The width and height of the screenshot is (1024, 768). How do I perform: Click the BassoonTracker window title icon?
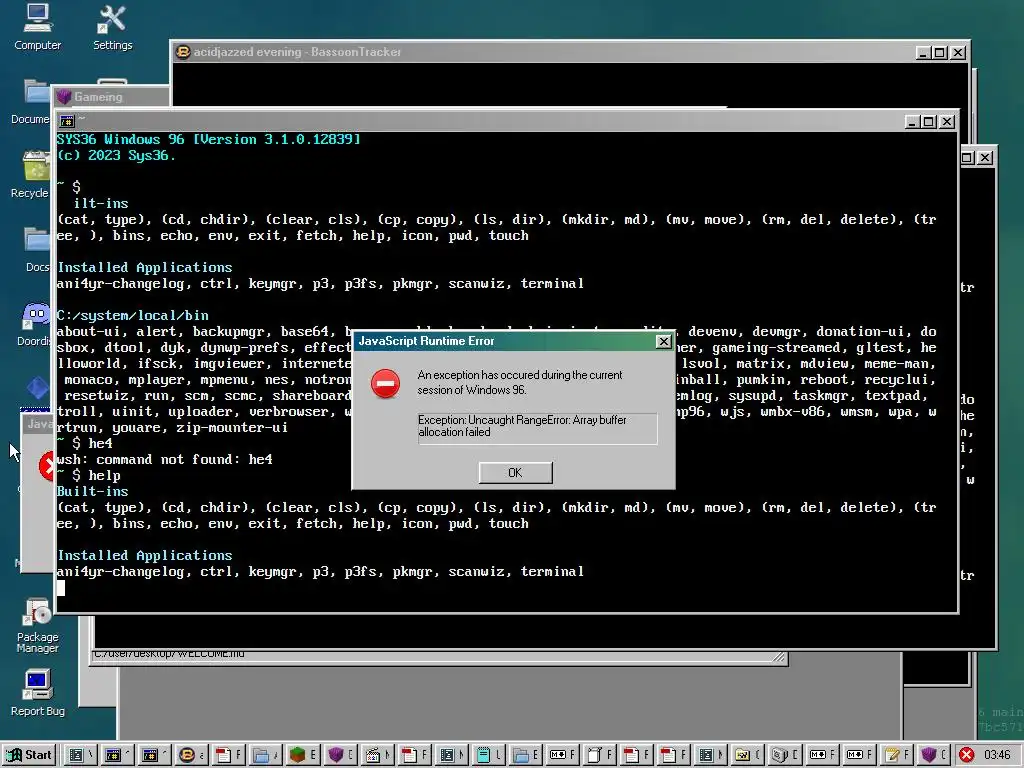coord(183,52)
